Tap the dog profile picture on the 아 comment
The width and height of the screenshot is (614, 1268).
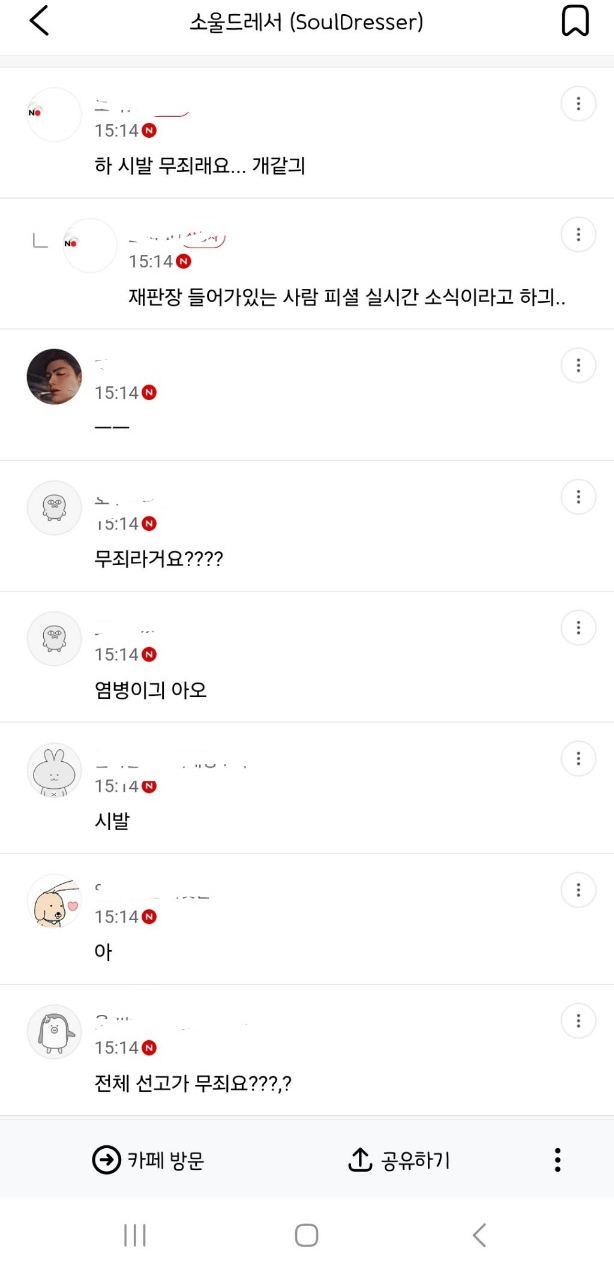53,902
